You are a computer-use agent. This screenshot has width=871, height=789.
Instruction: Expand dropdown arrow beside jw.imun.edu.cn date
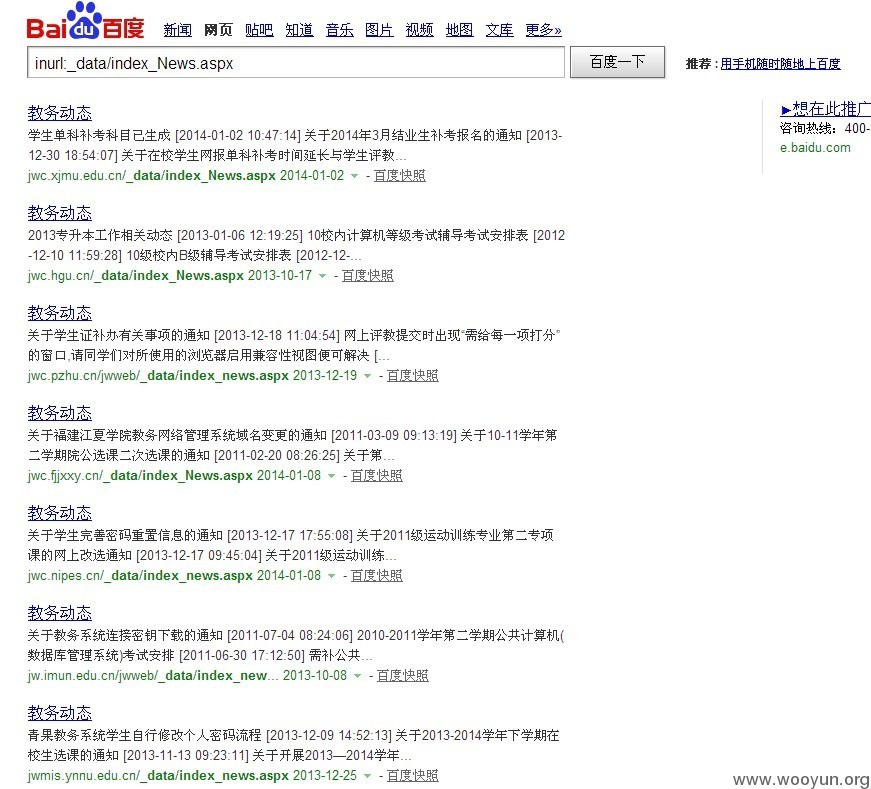[x=357, y=676]
